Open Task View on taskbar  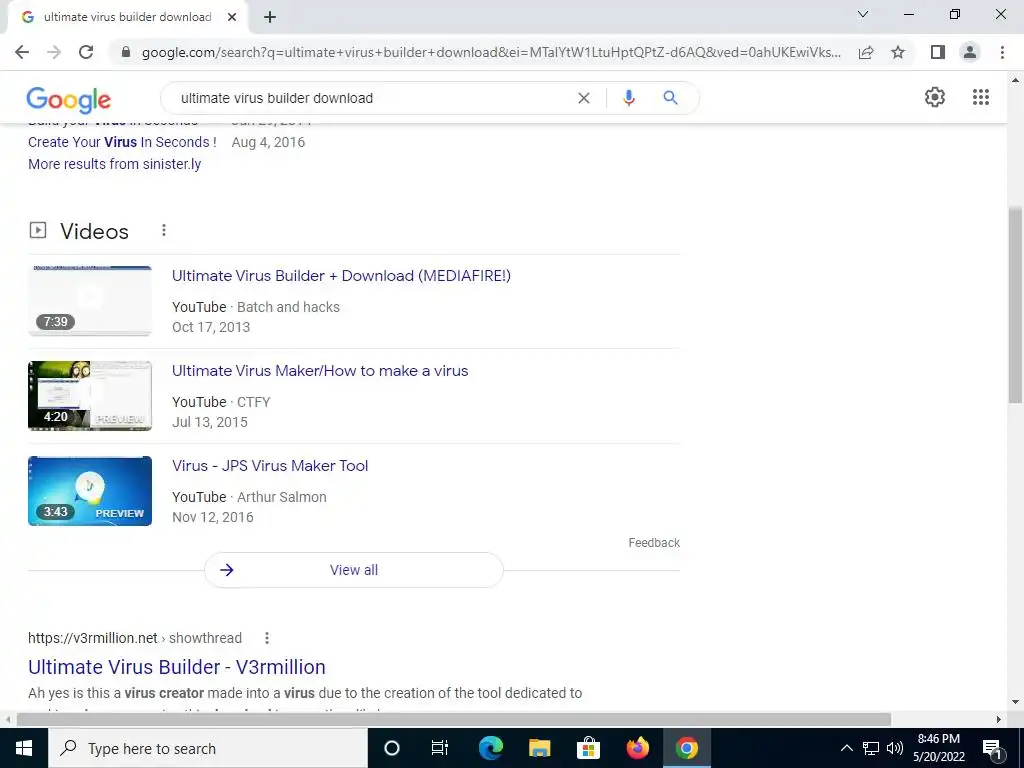(x=440, y=748)
